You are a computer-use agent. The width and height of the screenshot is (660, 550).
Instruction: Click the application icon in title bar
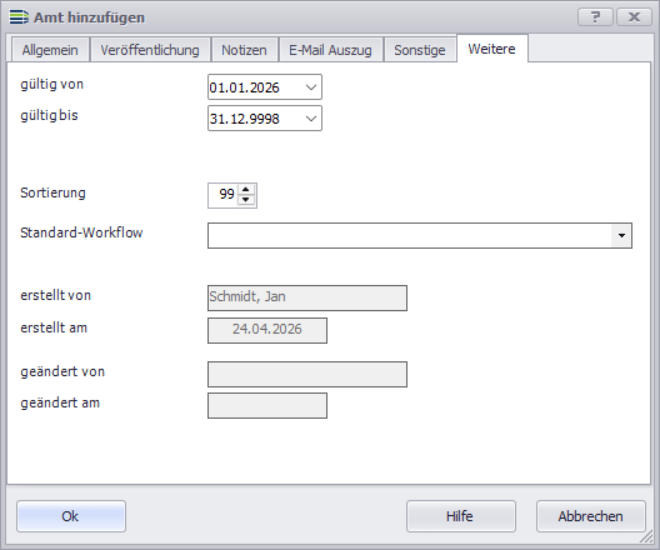tap(18, 17)
